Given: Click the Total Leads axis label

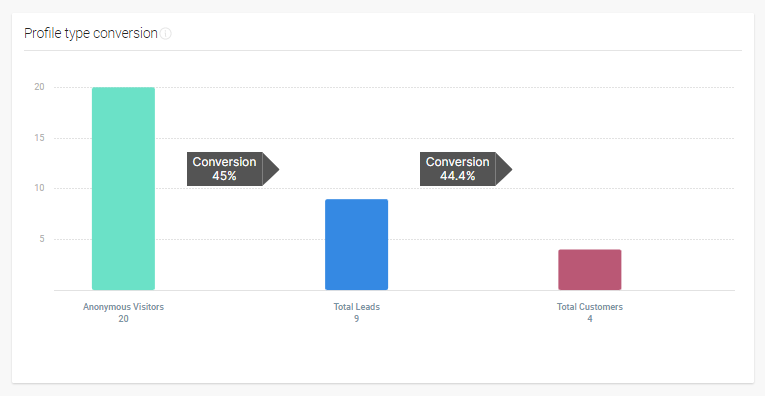Looking at the screenshot, I should [x=357, y=307].
